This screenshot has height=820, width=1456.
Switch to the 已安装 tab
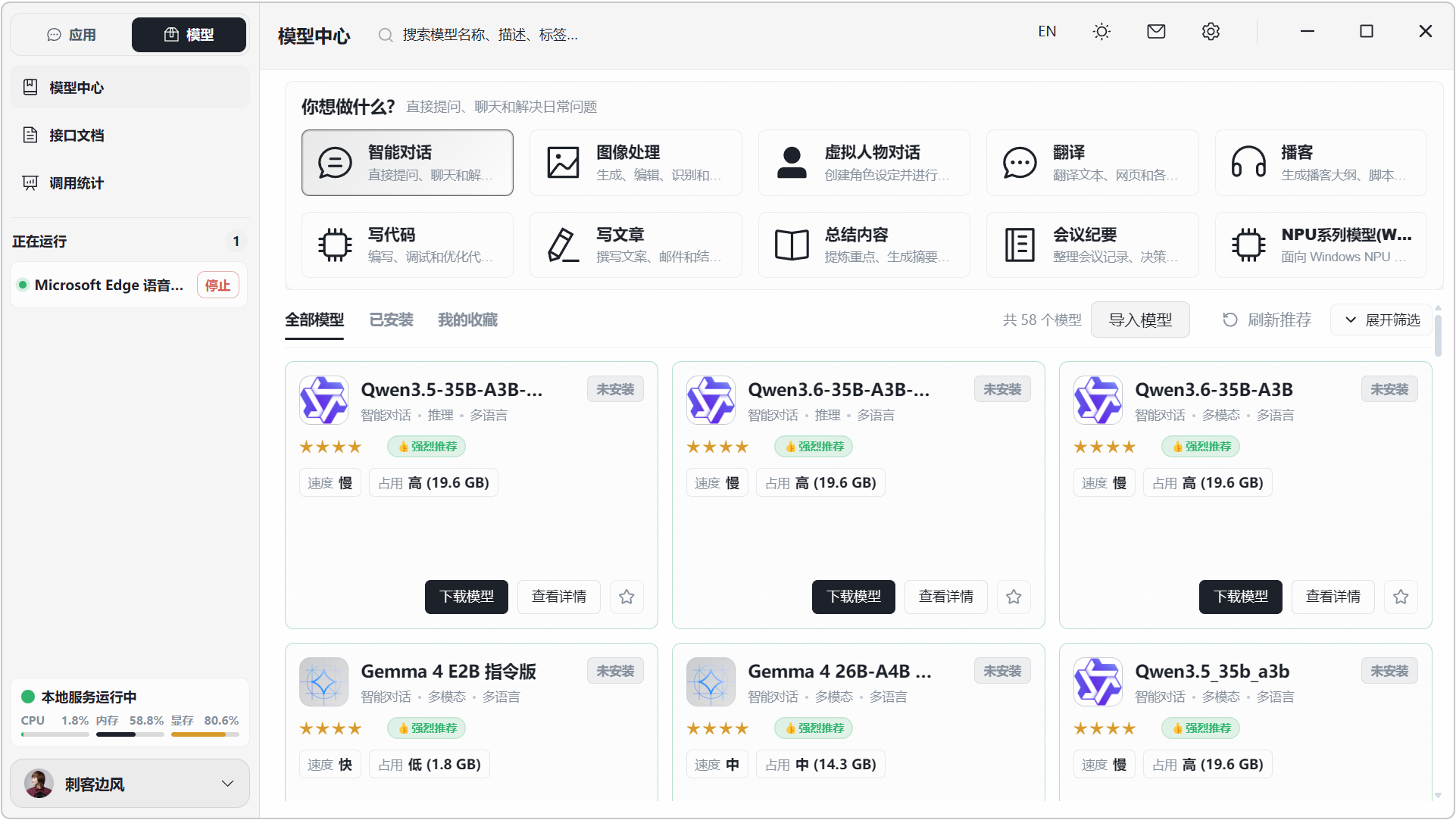391,320
